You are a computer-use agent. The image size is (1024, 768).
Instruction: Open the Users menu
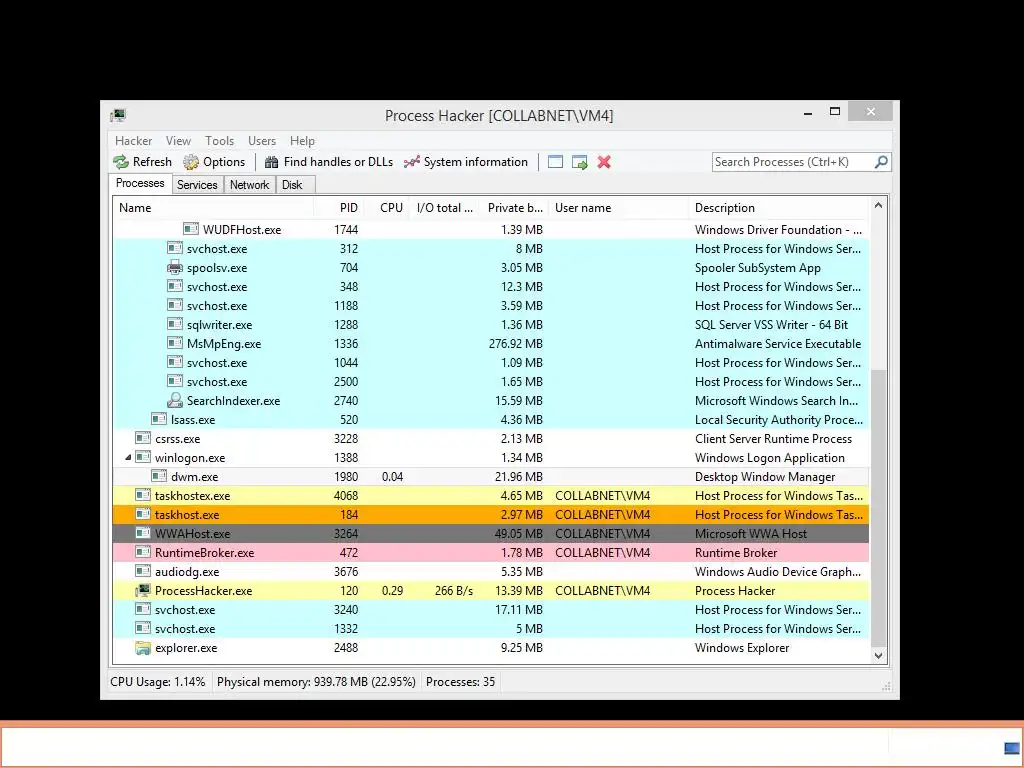tap(262, 141)
